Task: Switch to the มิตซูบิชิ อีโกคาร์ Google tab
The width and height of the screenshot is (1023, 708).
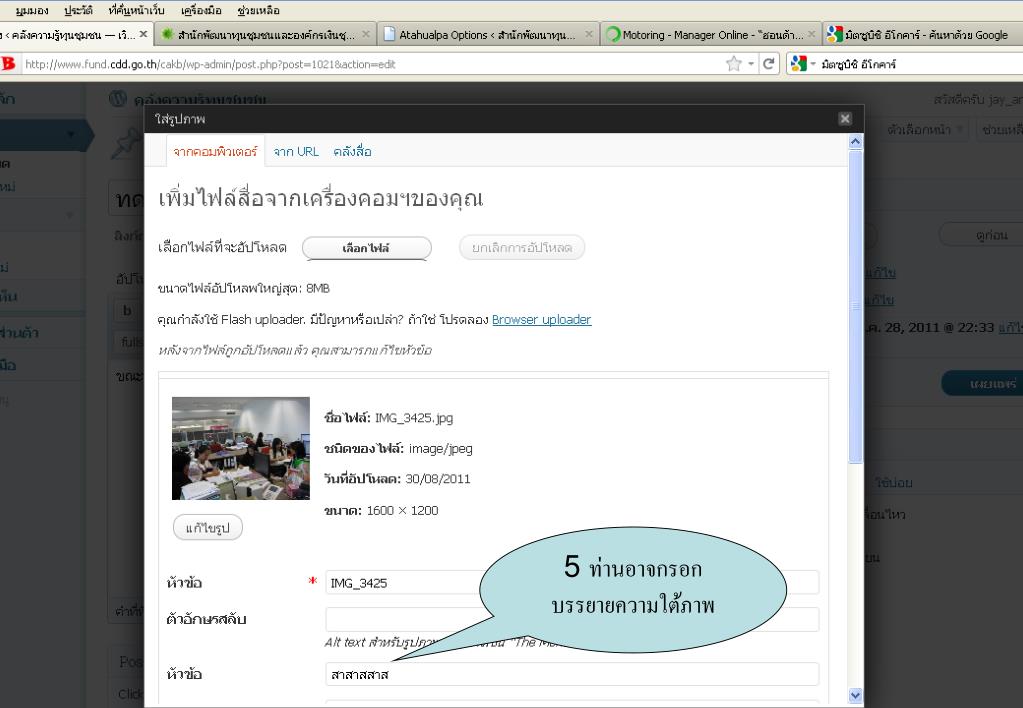Action: pyautogui.click(x=921, y=35)
